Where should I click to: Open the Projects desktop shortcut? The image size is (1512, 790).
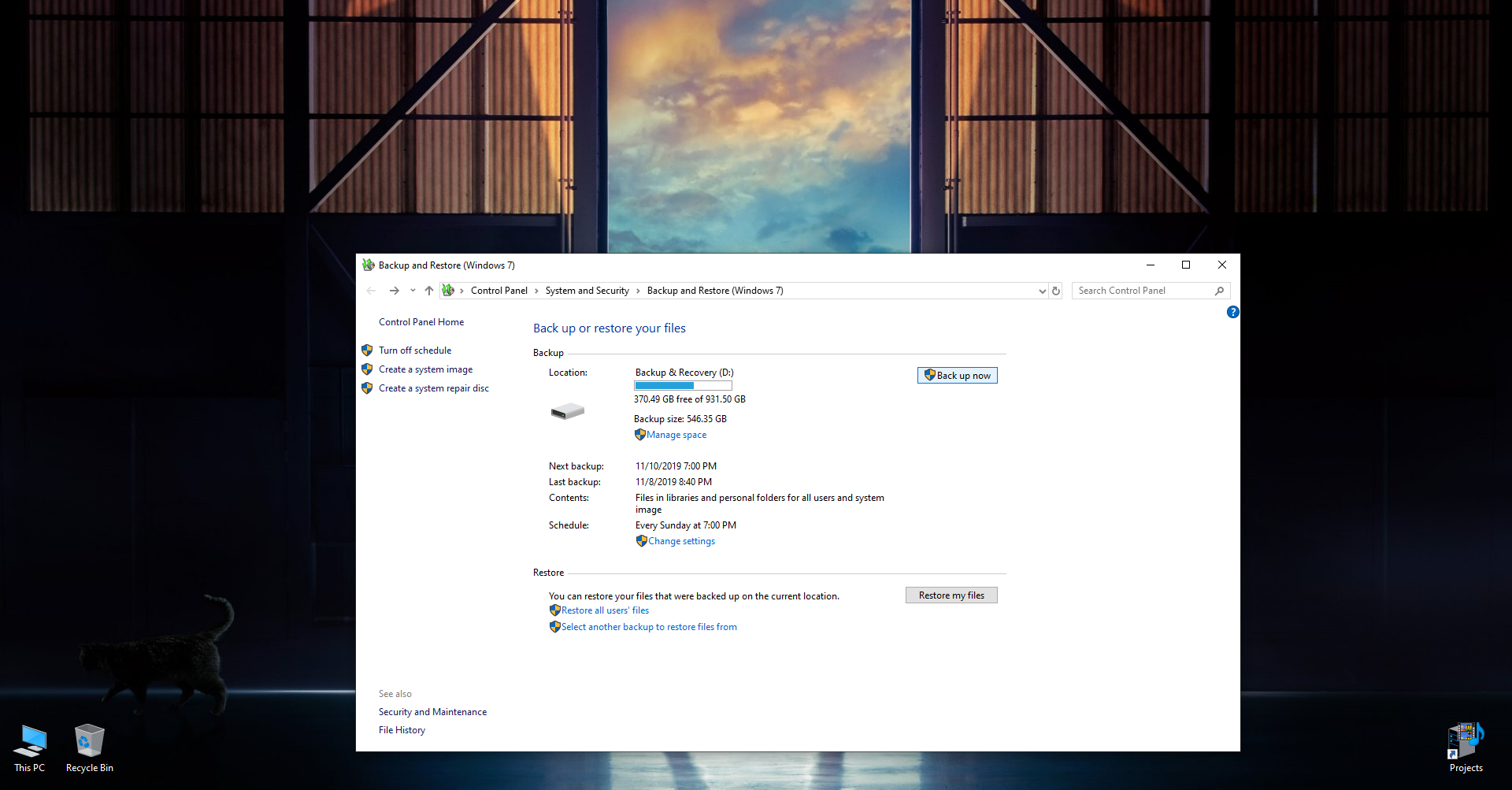1466,748
